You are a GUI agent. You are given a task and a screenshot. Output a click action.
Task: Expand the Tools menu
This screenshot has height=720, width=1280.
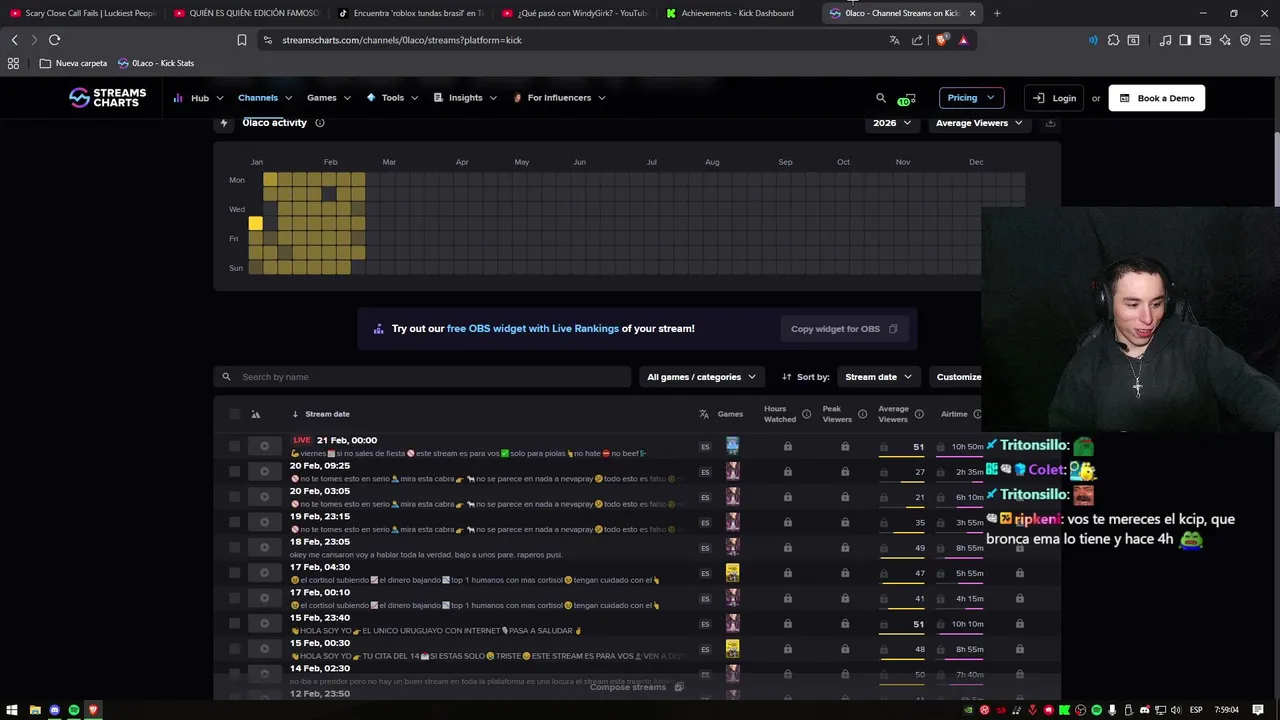point(393,98)
